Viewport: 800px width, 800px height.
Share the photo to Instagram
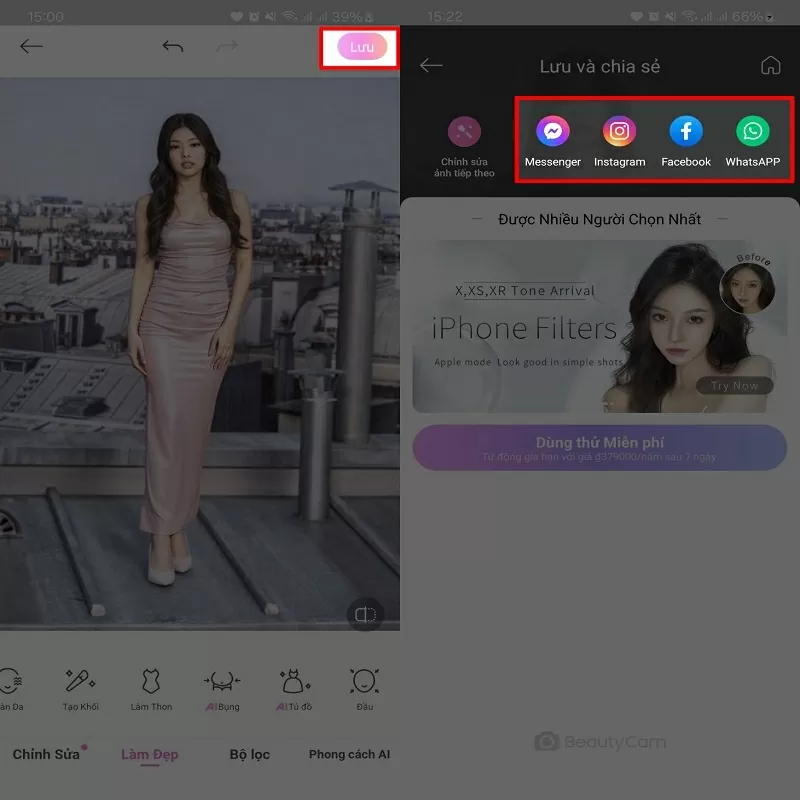coord(619,131)
